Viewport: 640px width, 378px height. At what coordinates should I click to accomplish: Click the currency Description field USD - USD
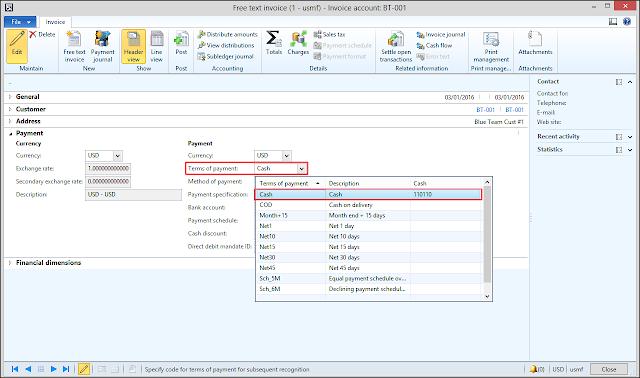133,195
